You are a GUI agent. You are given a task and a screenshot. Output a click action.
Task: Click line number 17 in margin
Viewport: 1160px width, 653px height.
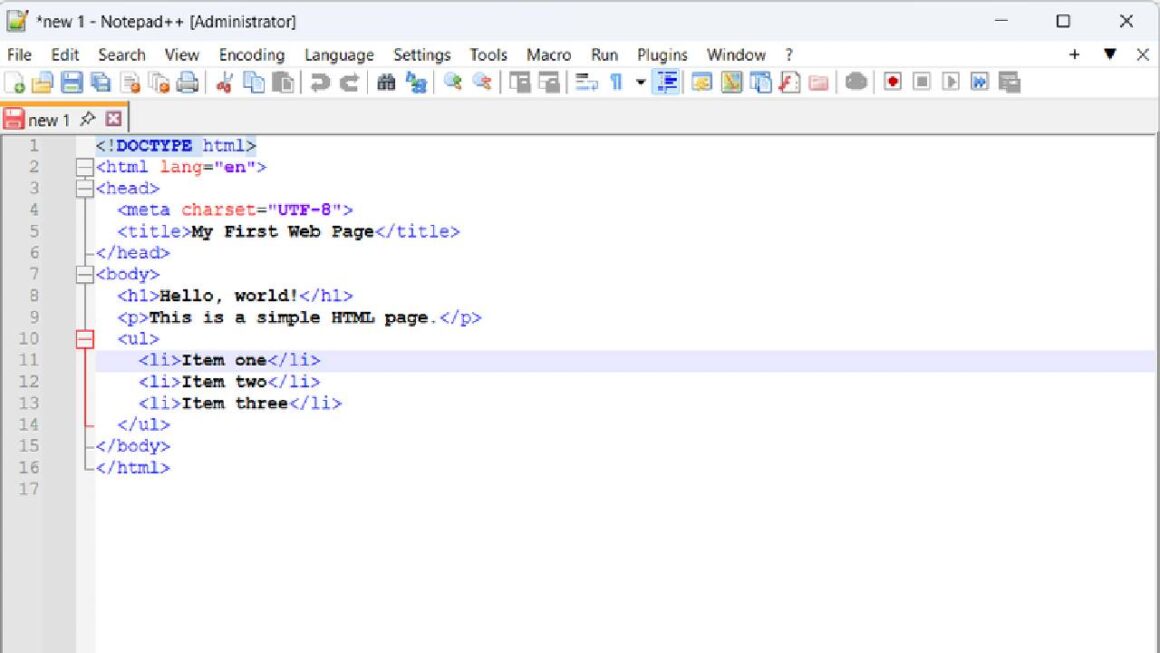pos(29,489)
